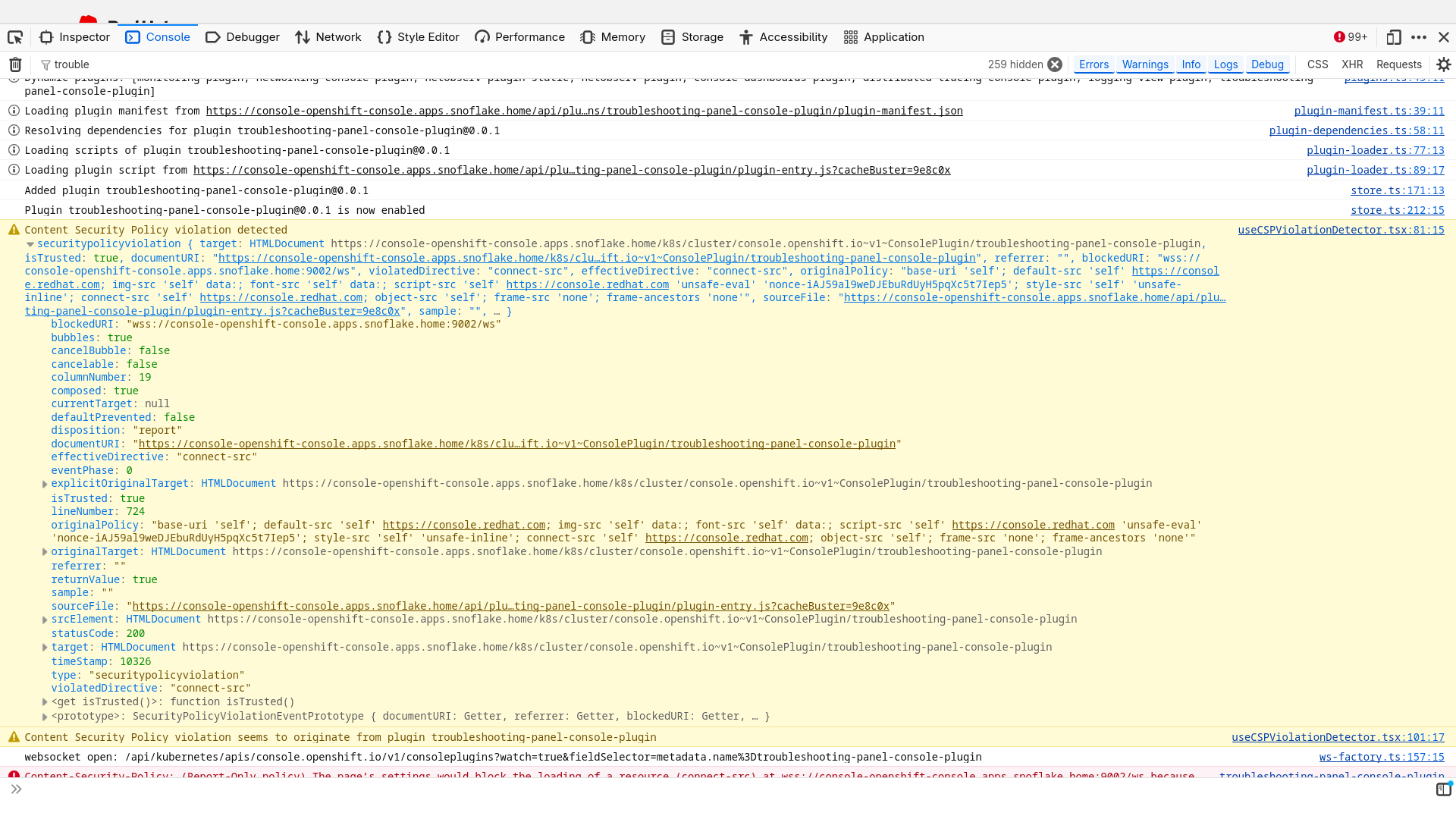Screen dimensions: 1456x819
Task: Clear the filter hidden-messages X icon
Action: pos(1055,64)
